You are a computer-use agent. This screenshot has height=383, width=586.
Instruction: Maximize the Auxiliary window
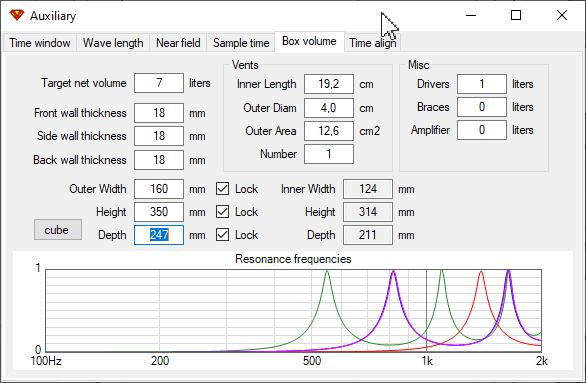(516, 15)
